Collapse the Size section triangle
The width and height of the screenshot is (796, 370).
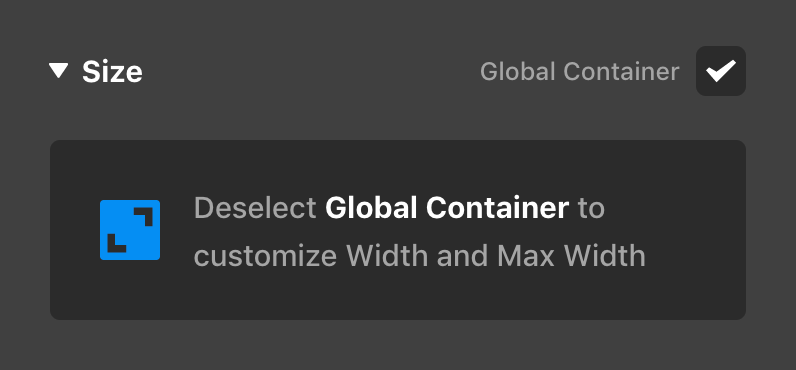pos(58,71)
